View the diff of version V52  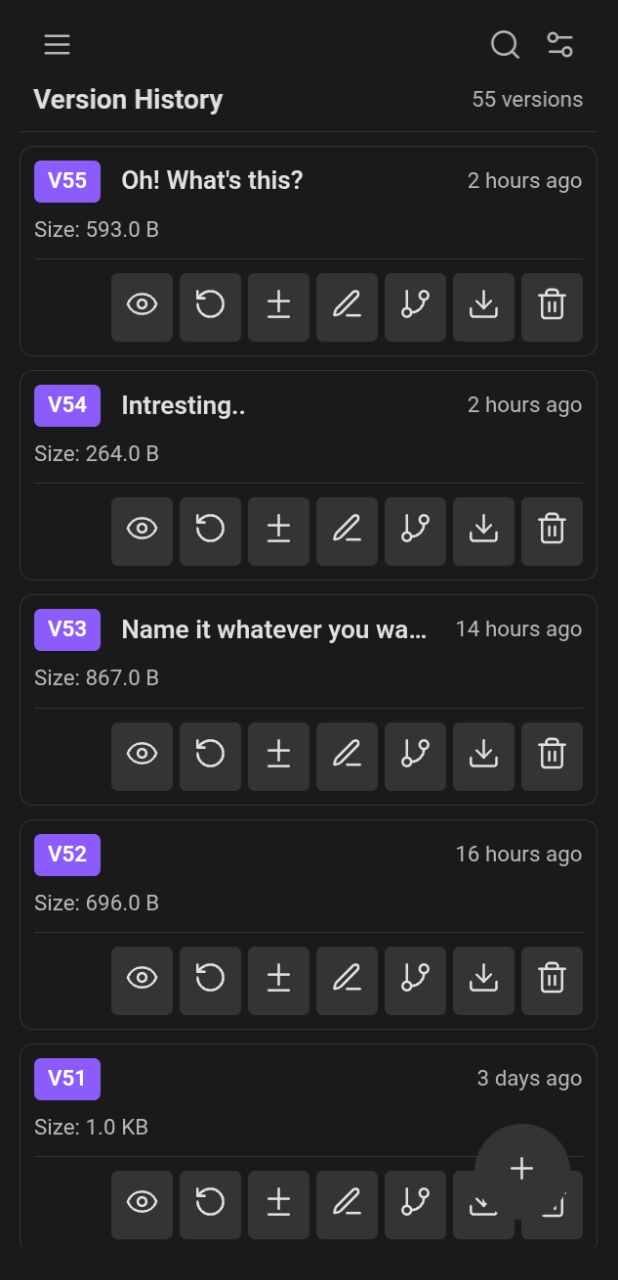(278, 980)
